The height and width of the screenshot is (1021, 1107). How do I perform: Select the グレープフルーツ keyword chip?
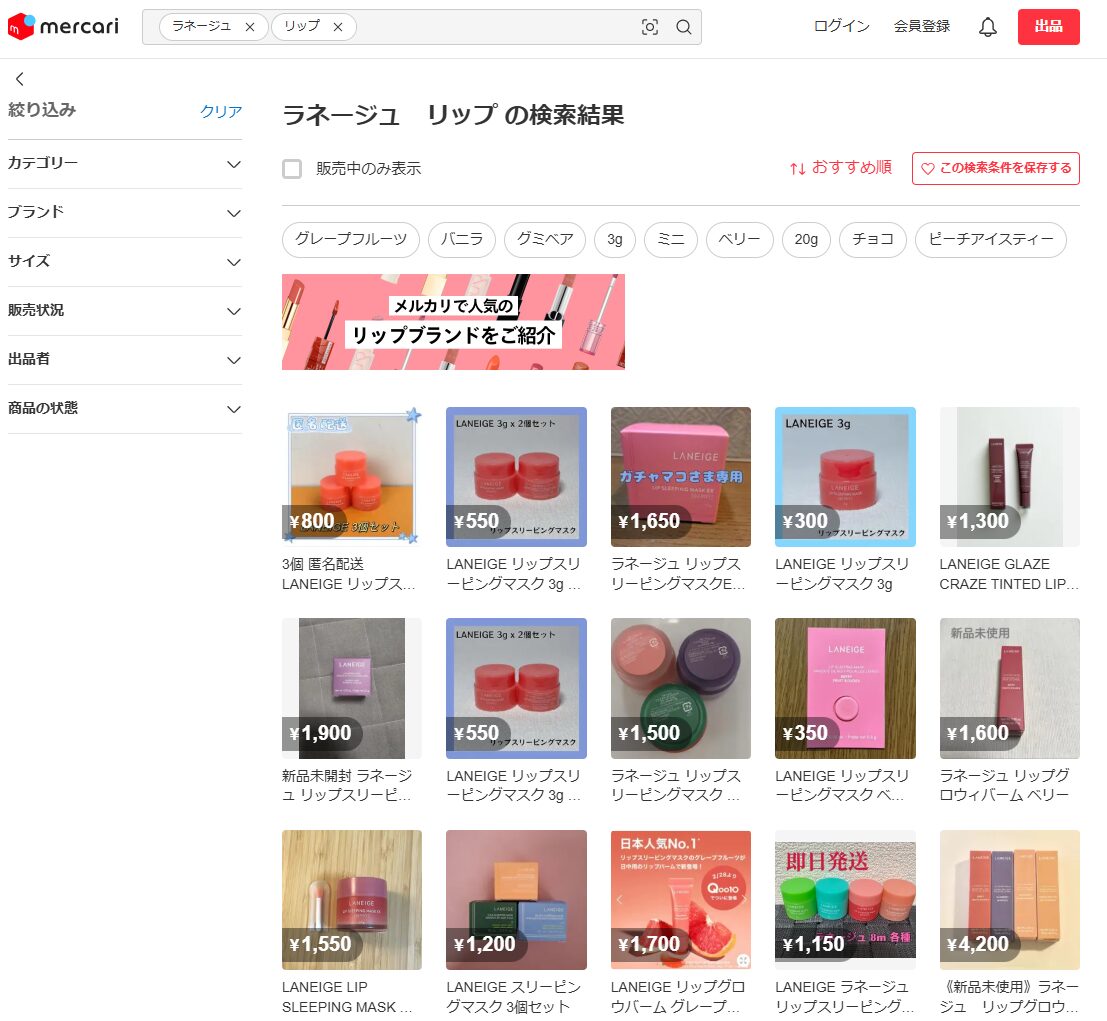351,239
